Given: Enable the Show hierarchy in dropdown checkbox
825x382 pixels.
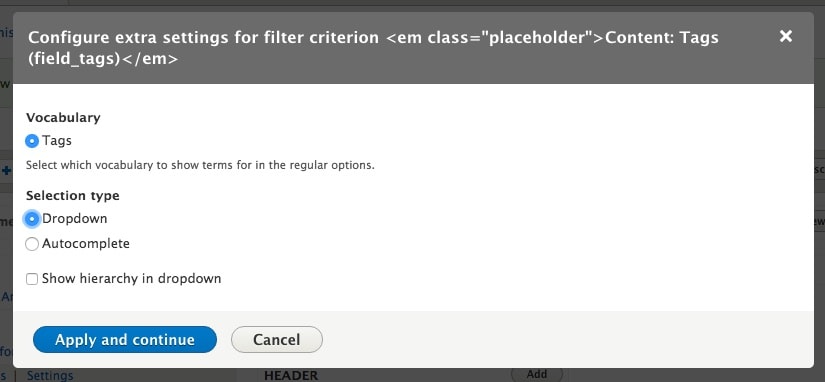Looking at the screenshot, I should [x=32, y=279].
